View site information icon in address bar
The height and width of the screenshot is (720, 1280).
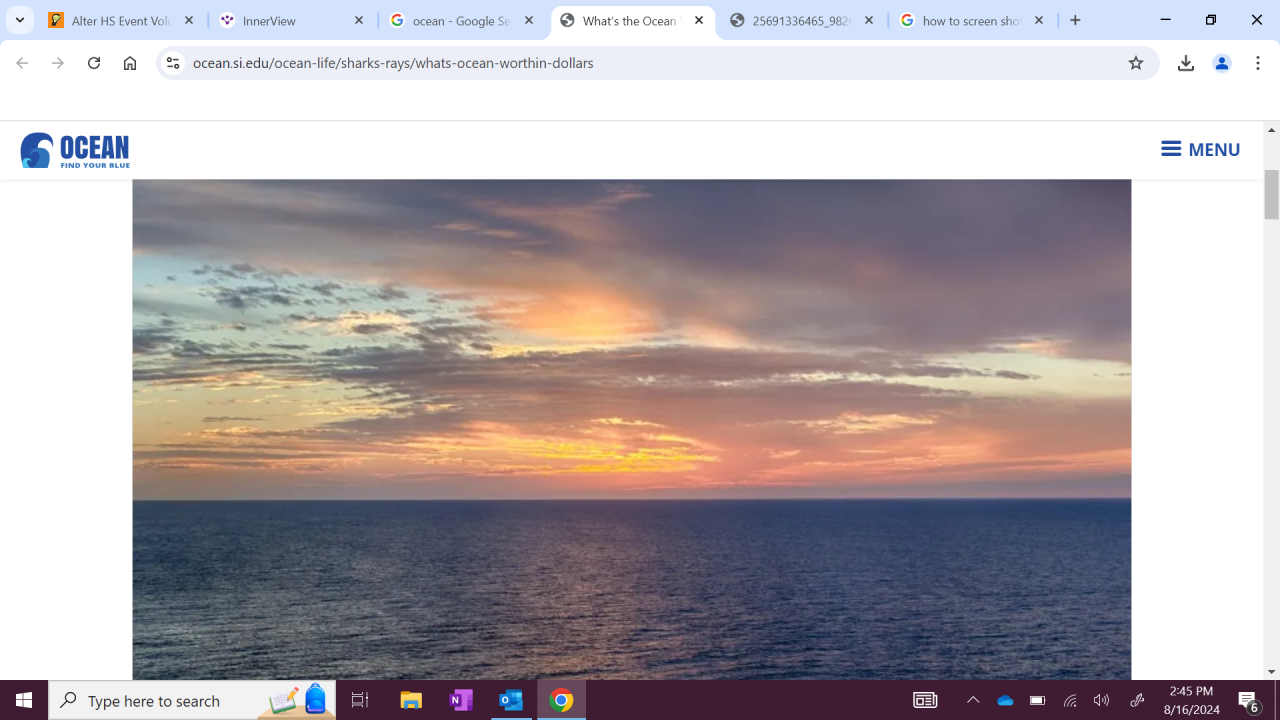click(173, 63)
